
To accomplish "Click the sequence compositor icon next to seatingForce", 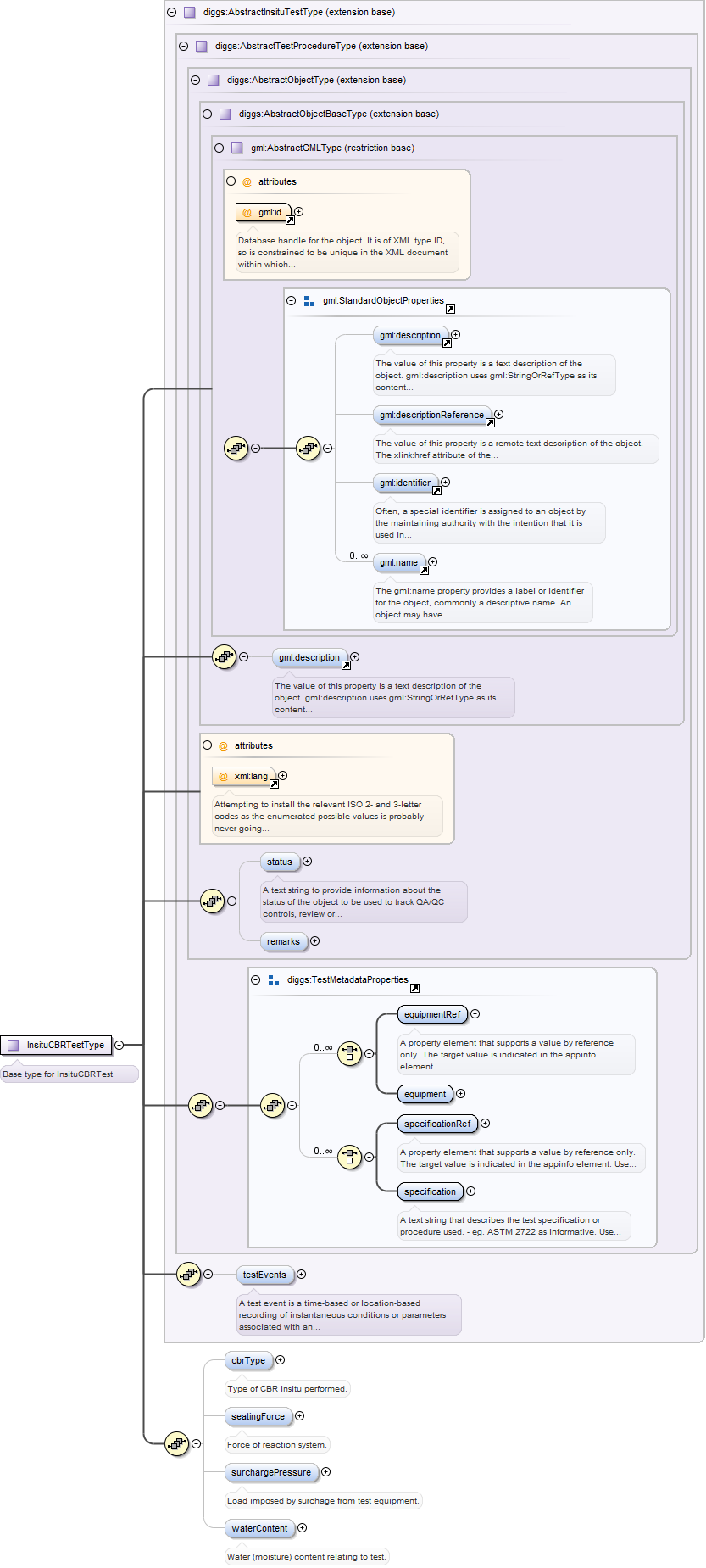I will 176,1443.
